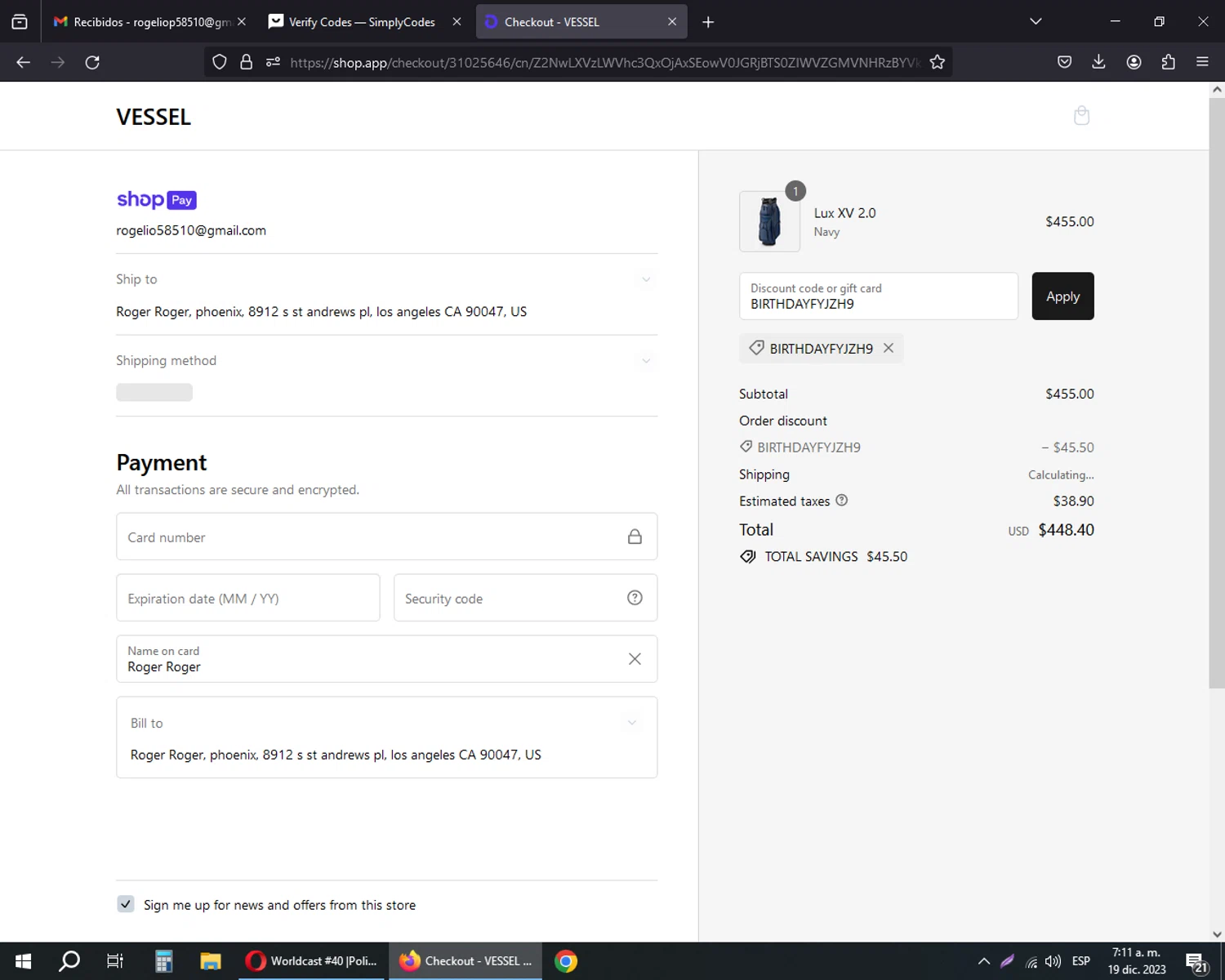This screenshot has height=980, width=1225.
Task: Open the network icon in system tray
Action: [x=1031, y=961]
